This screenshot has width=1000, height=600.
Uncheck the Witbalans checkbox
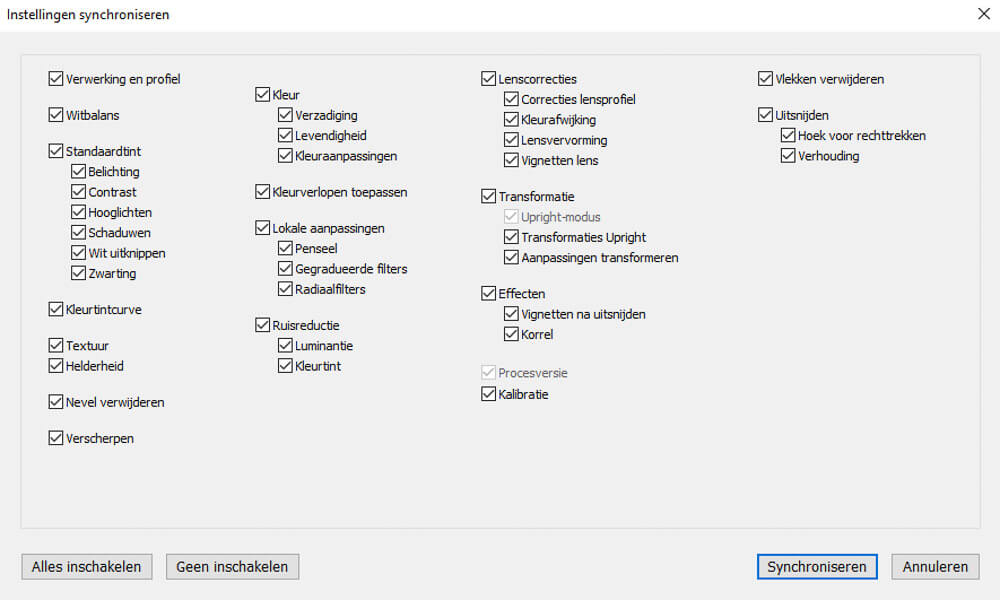[x=56, y=115]
